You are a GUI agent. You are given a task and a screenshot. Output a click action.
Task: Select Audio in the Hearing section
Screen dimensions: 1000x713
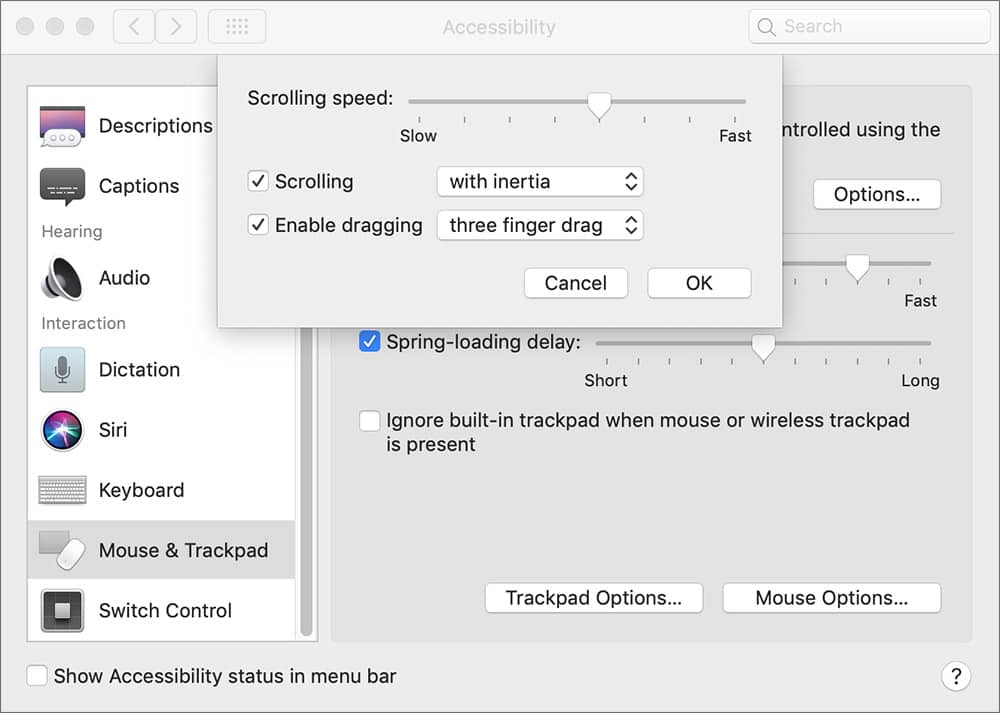[125, 278]
